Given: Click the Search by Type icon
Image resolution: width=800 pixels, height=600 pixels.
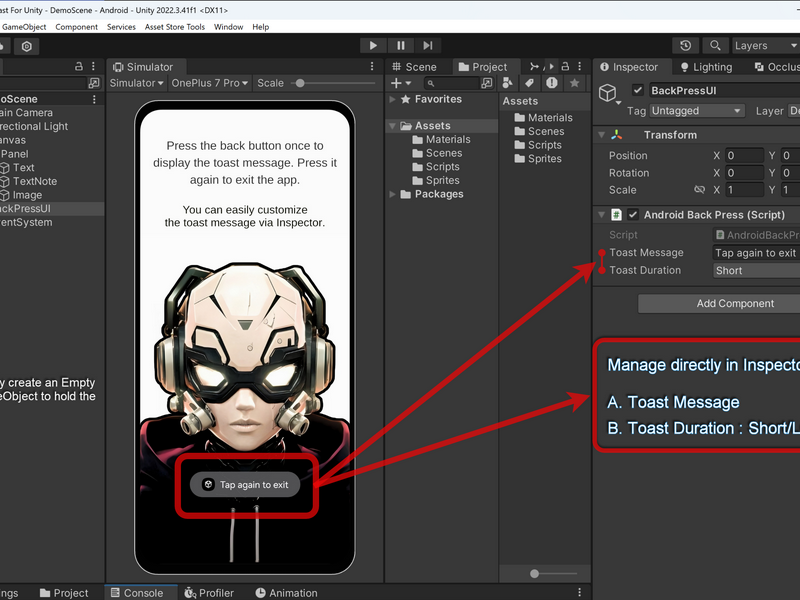Looking at the screenshot, I should 508,83.
